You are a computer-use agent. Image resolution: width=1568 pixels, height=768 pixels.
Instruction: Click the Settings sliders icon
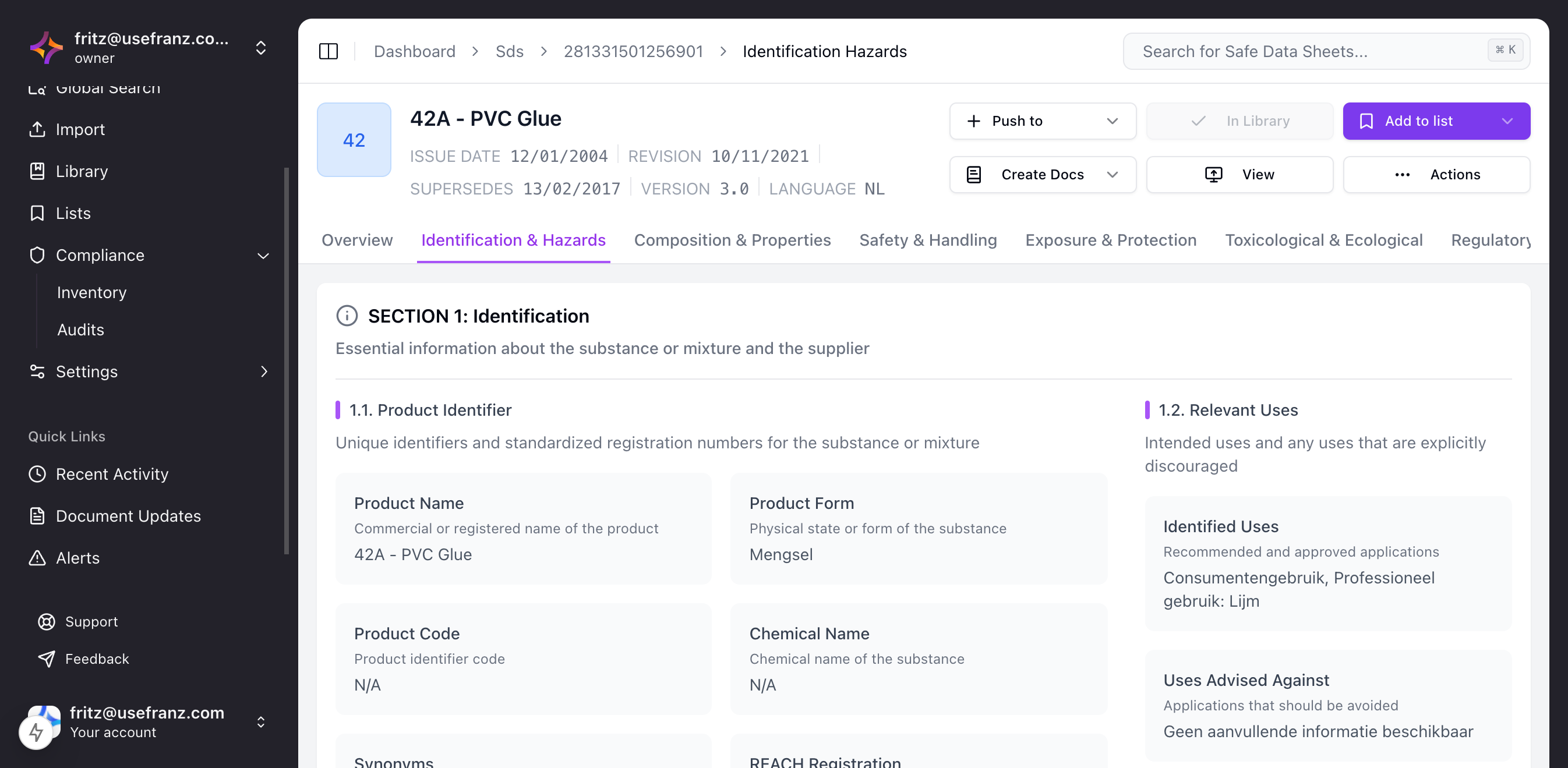(37, 371)
